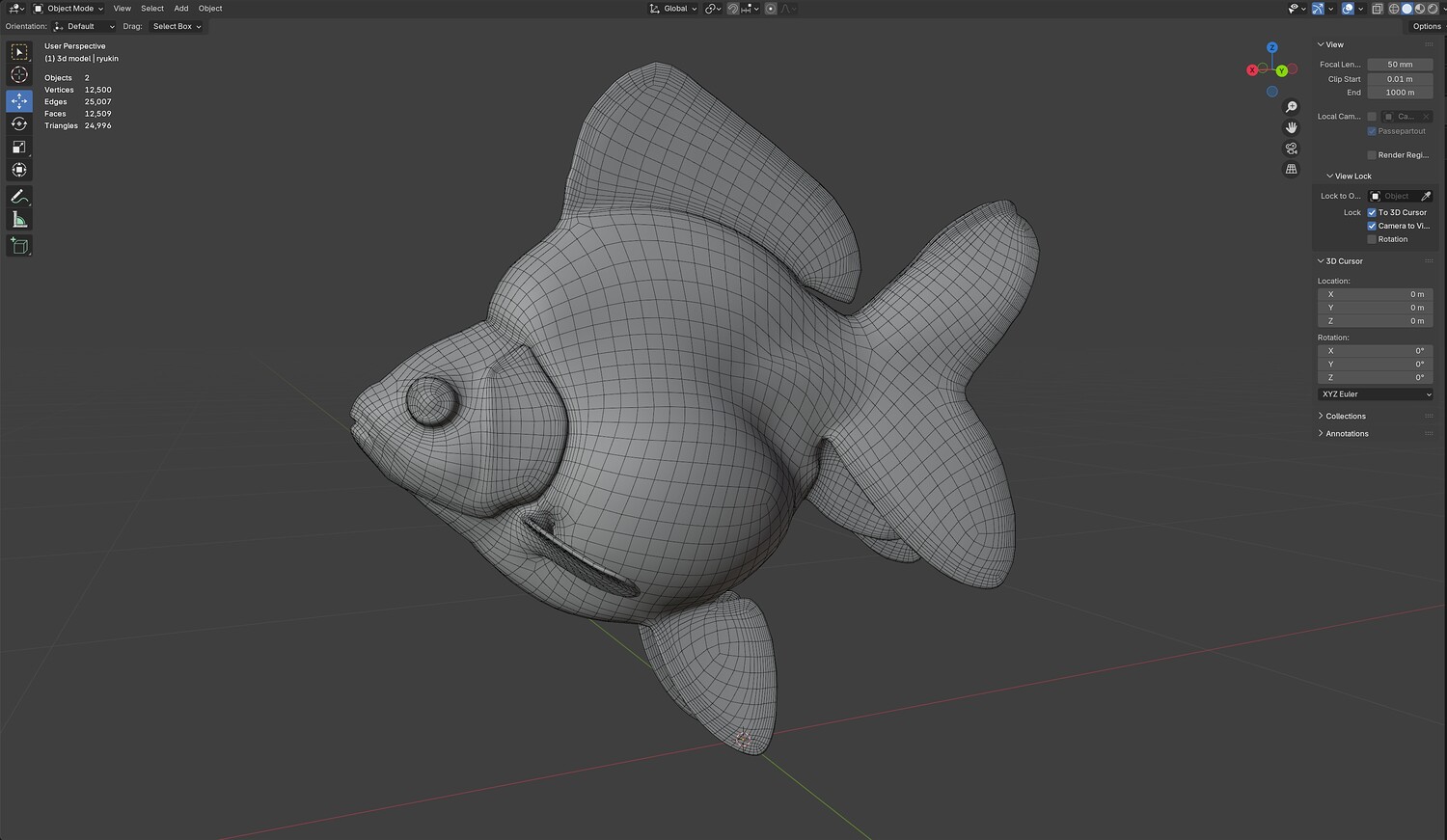Toggle X-ray mode

tap(1378, 9)
